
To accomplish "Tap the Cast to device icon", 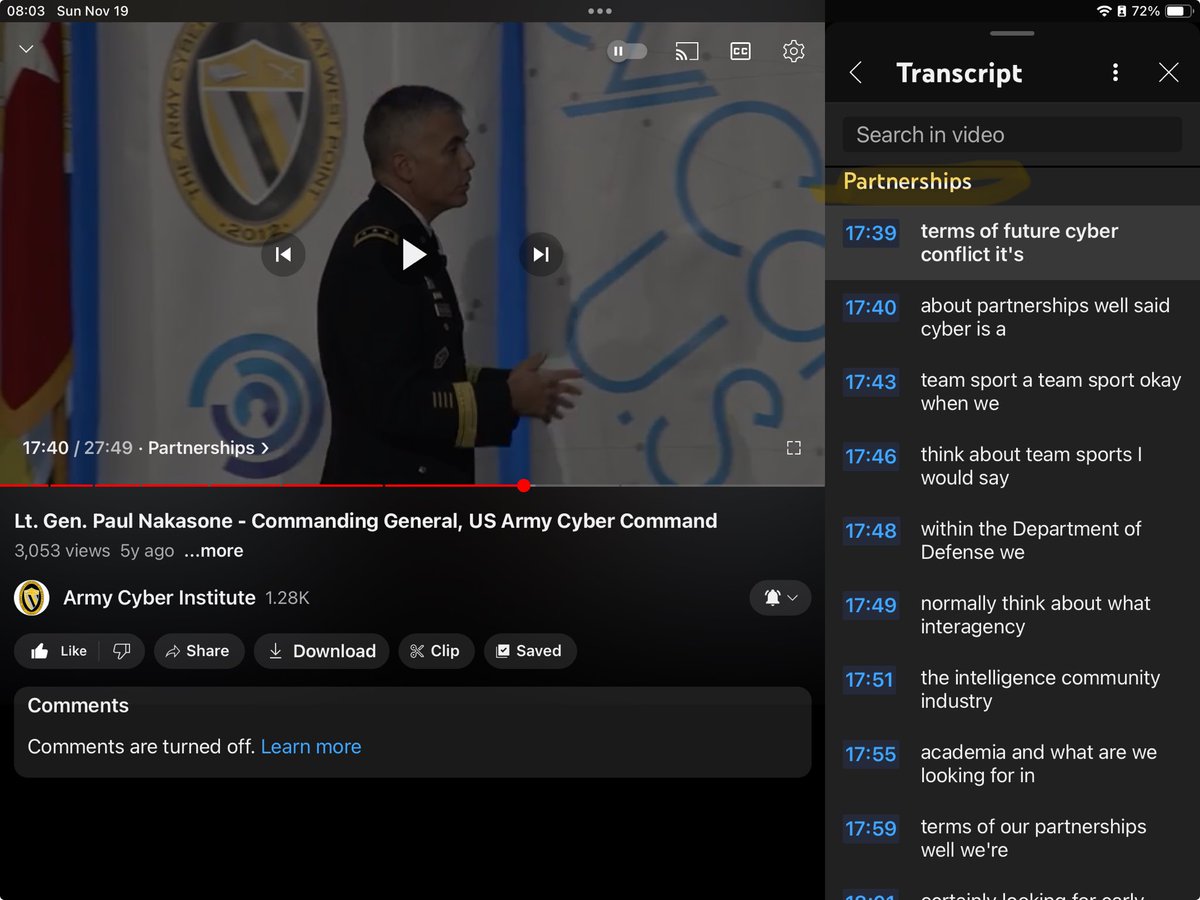I will pos(687,51).
